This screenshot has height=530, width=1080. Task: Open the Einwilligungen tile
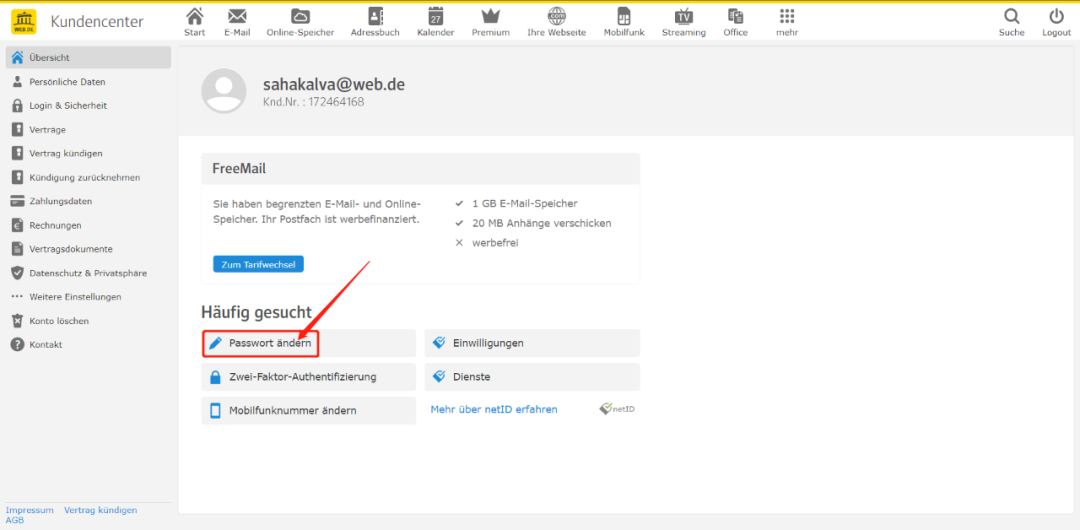[532, 343]
